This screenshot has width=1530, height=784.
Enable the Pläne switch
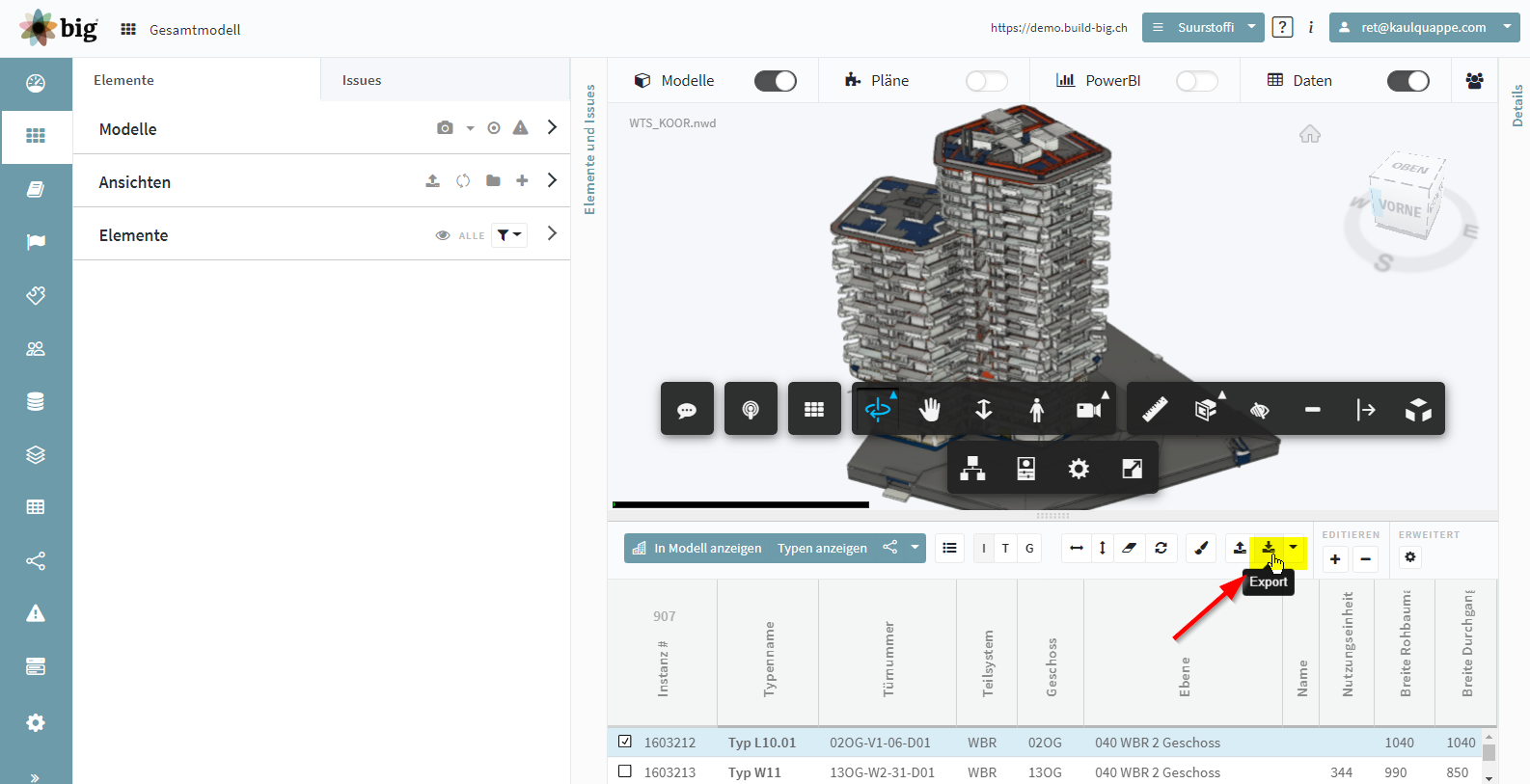[987, 81]
